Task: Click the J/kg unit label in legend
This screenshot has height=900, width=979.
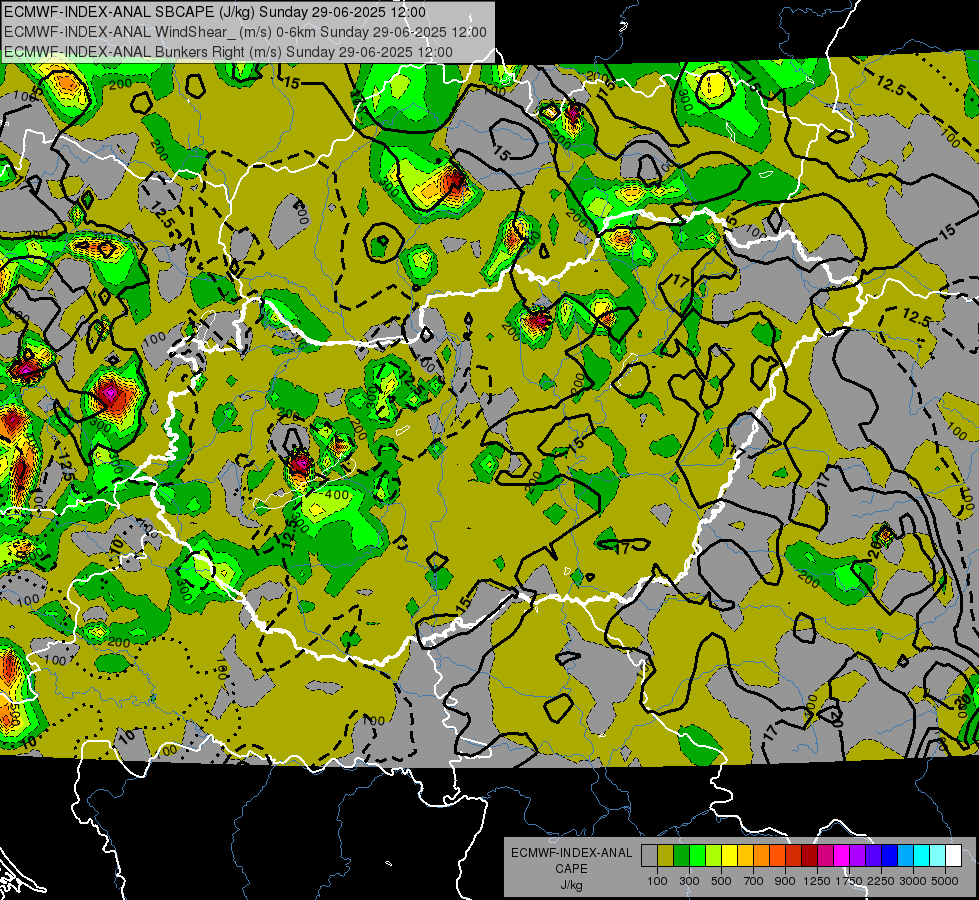Action: pyautogui.click(x=571, y=885)
